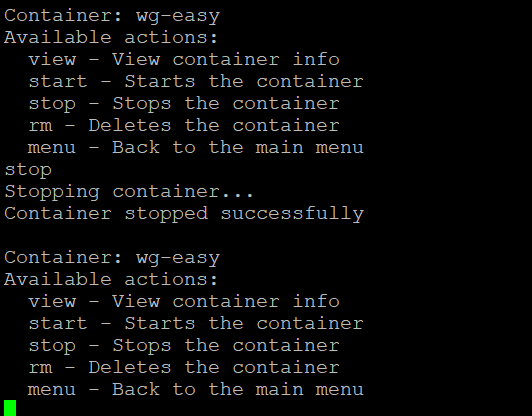Screen dimensions: 532x416
Task: Click 'view - View container info' listed after stopping
Action: [184, 302]
